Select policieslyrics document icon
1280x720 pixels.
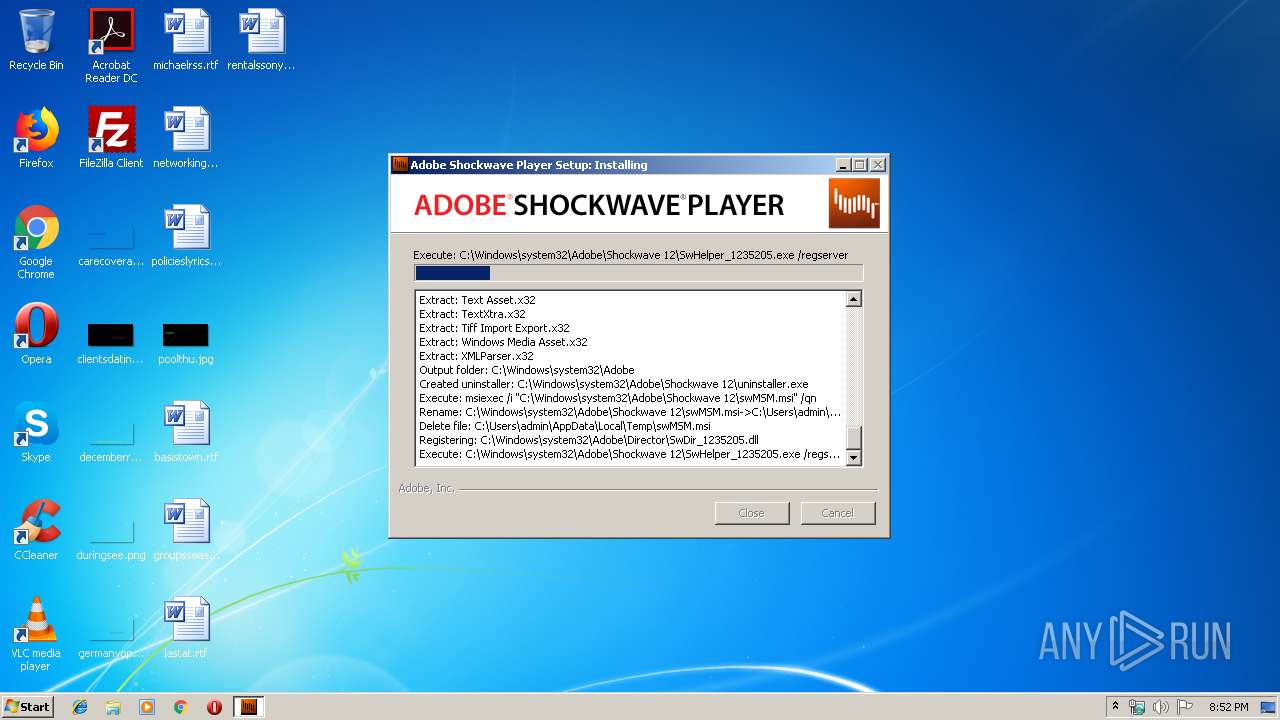pyautogui.click(x=186, y=236)
